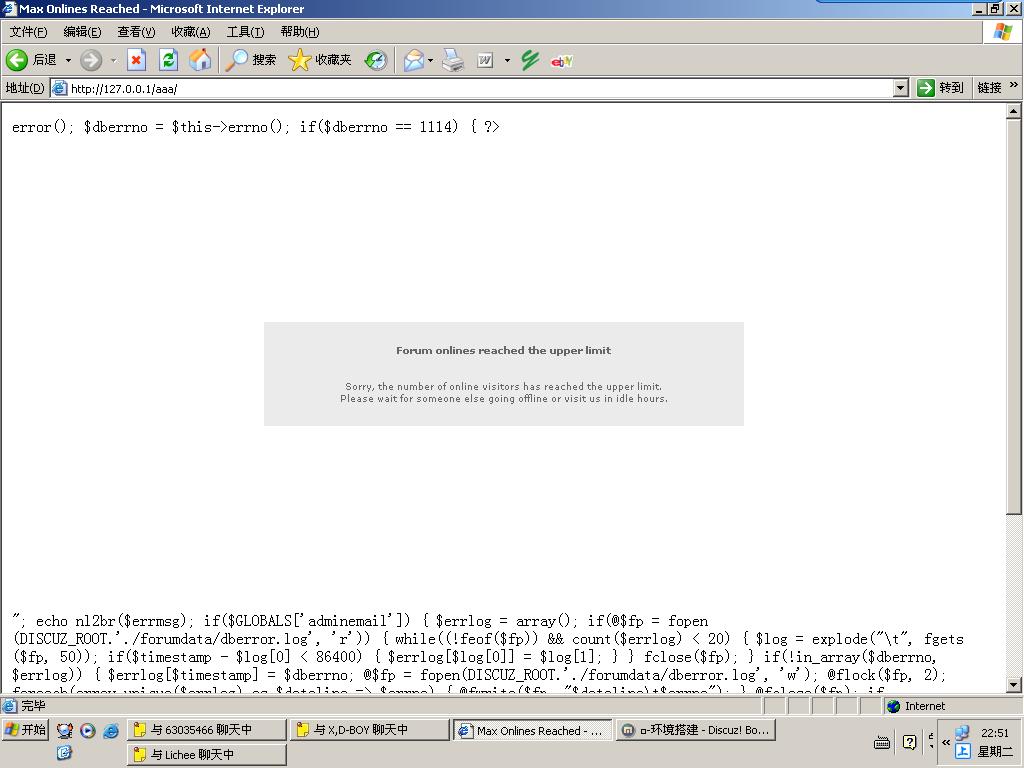The image size is (1024, 768).
Task: Switch to 与 Lichee 聊天中 taskbar window
Action: pos(207,754)
